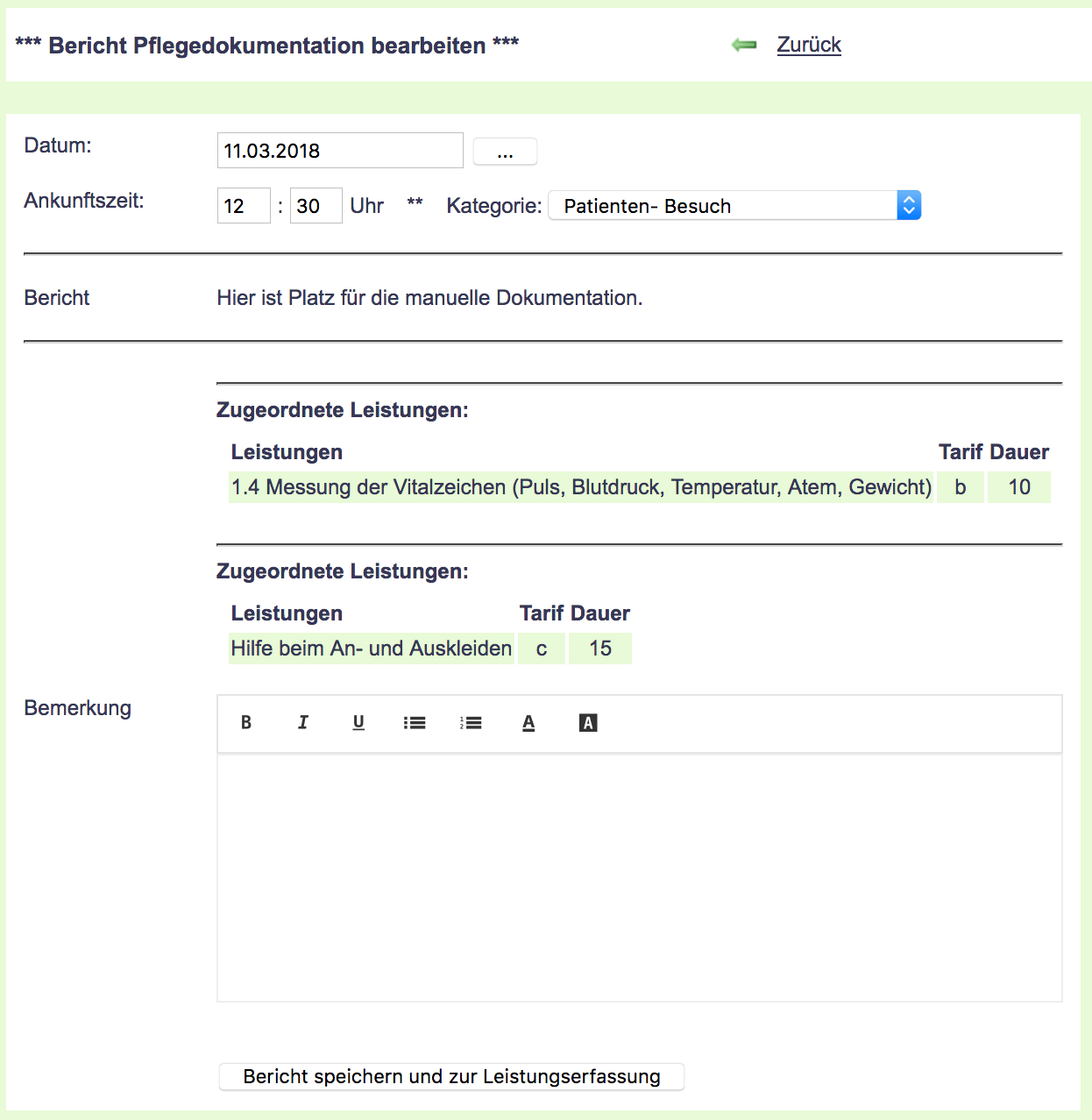Screen dimensions: 1092x1120
Task: Open the text color picker
Action: [x=528, y=723]
